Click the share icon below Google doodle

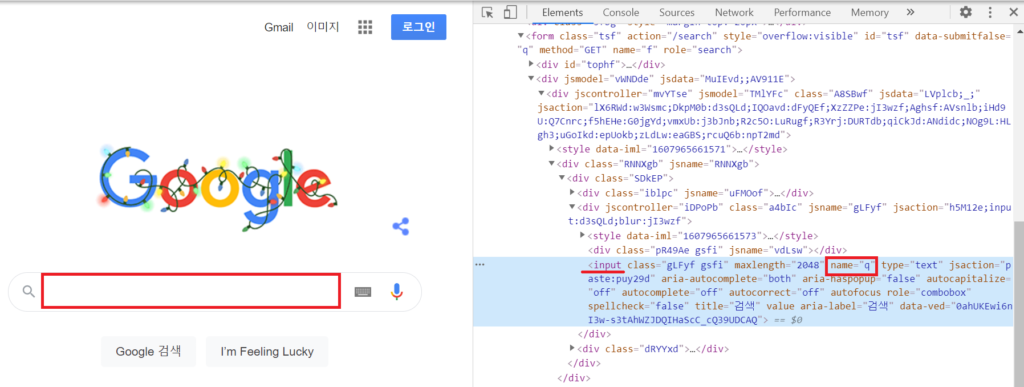tap(400, 227)
